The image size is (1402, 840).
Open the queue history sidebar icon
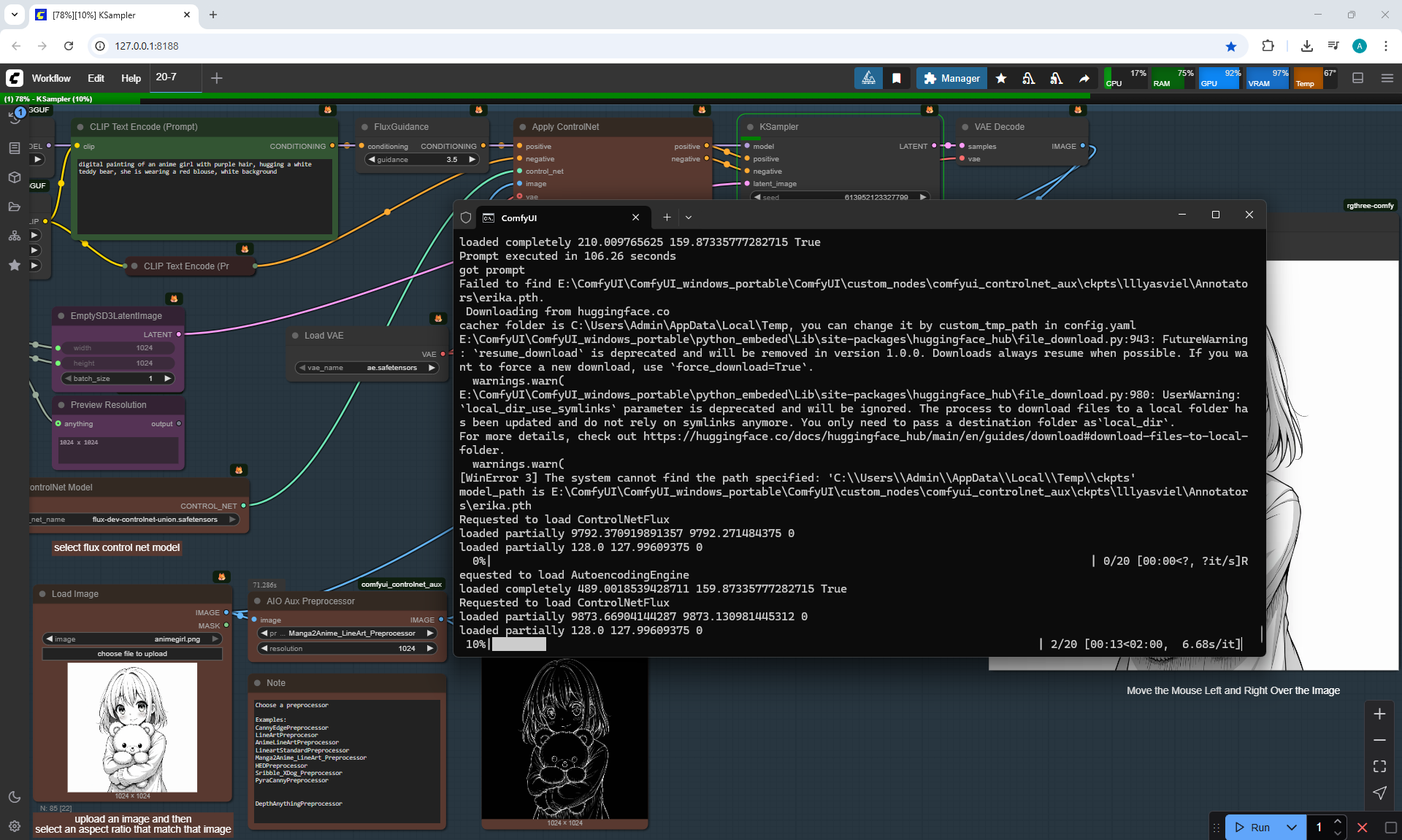[15, 117]
